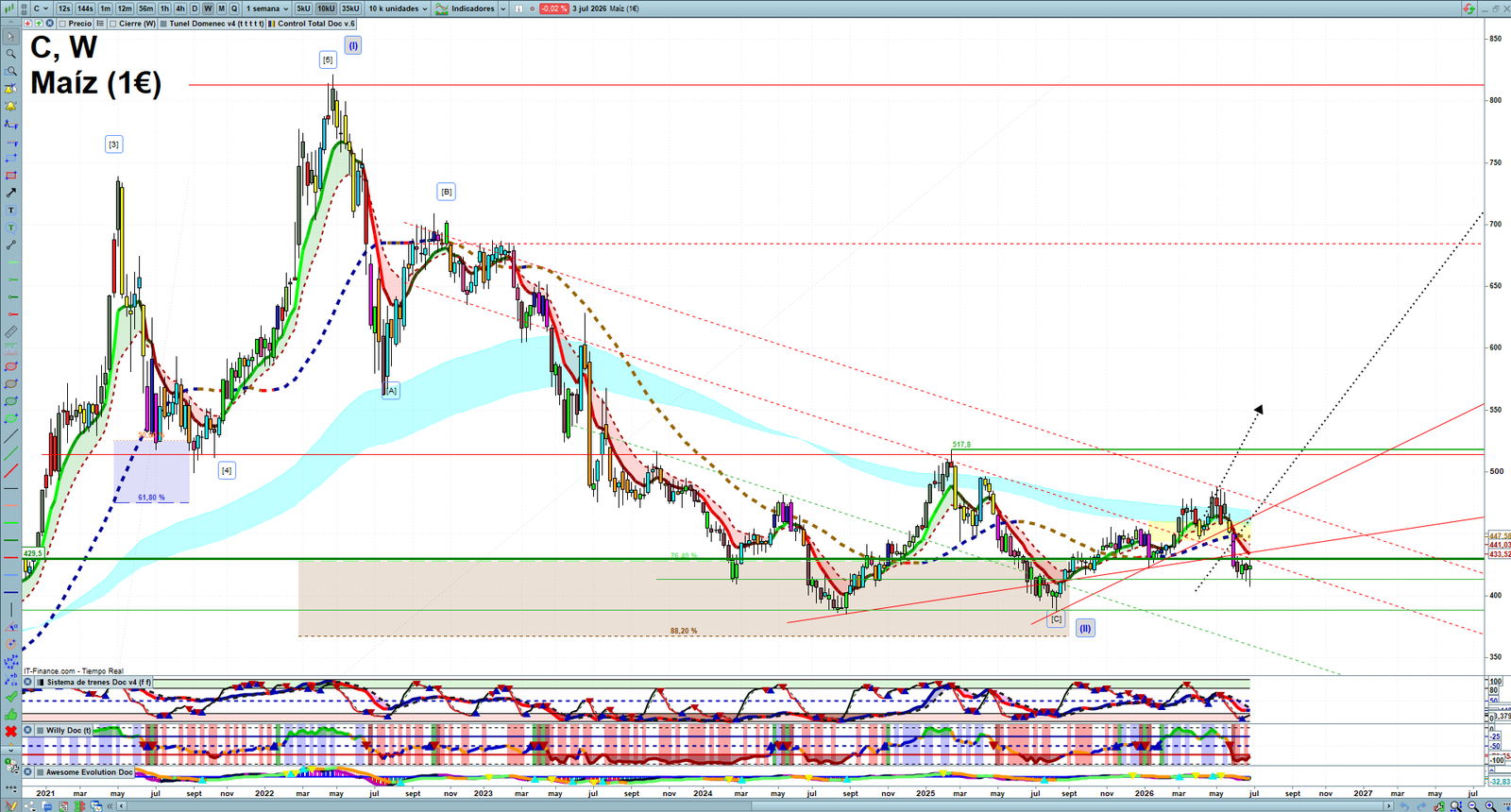Toggle the Precio checkbox
This screenshot has width=1511, height=812.
click(62, 24)
